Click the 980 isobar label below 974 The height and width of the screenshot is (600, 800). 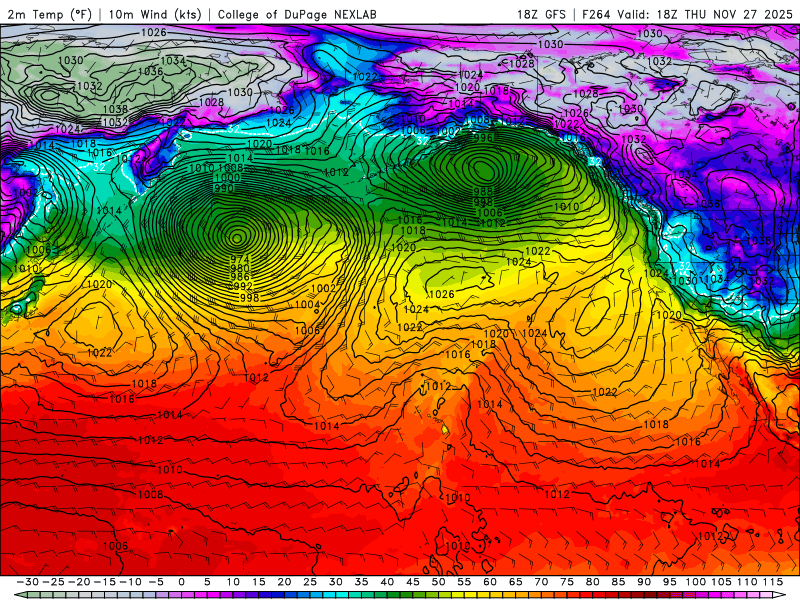tap(240, 268)
